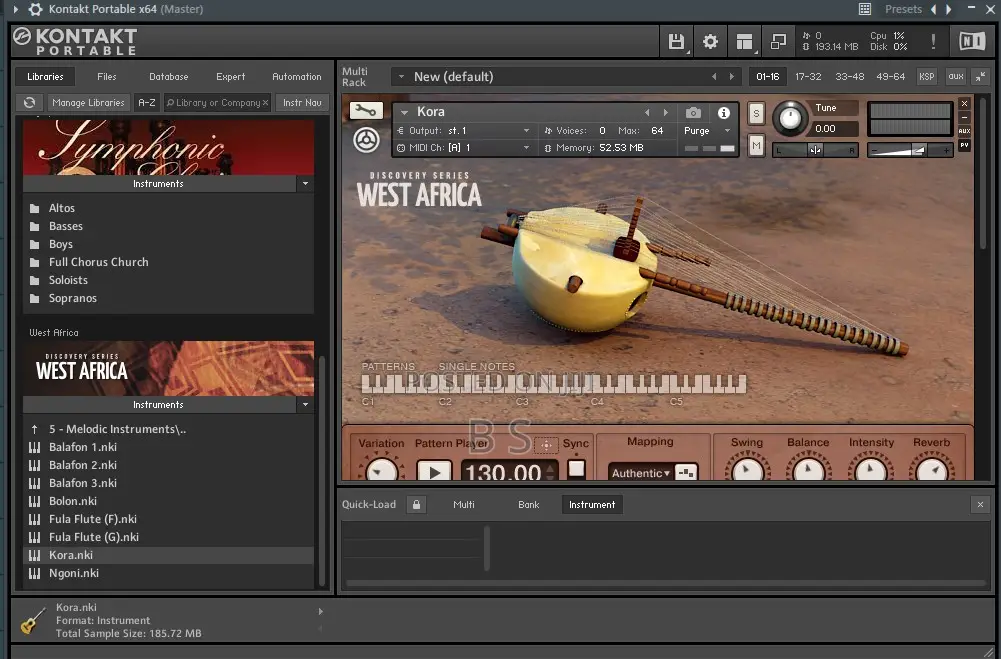Toggle minimized rack view icon
The height and width of the screenshot is (659, 1001).
pos(778,42)
